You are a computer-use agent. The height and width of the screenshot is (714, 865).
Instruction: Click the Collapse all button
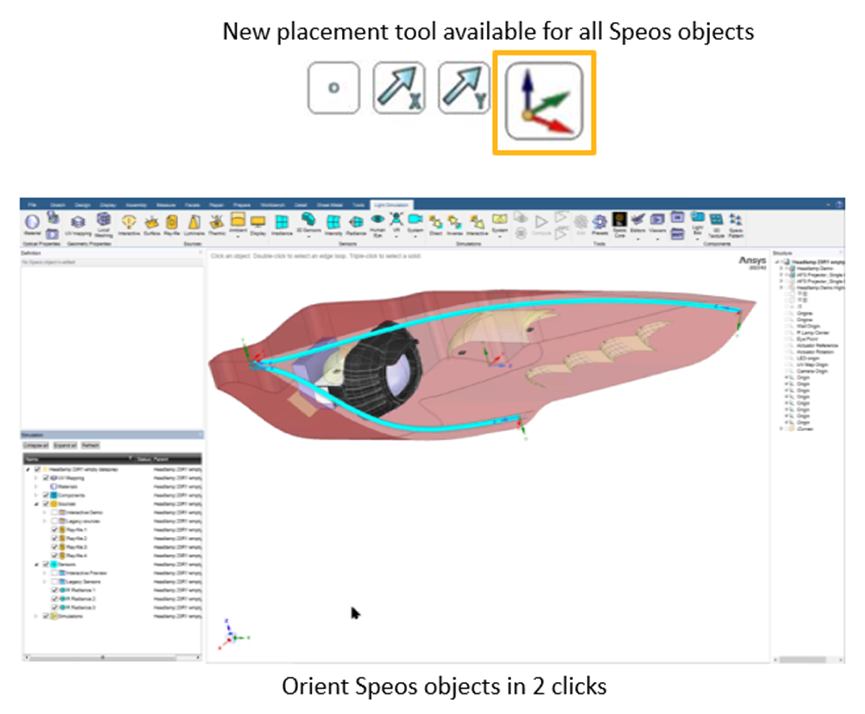click(x=36, y=445)
